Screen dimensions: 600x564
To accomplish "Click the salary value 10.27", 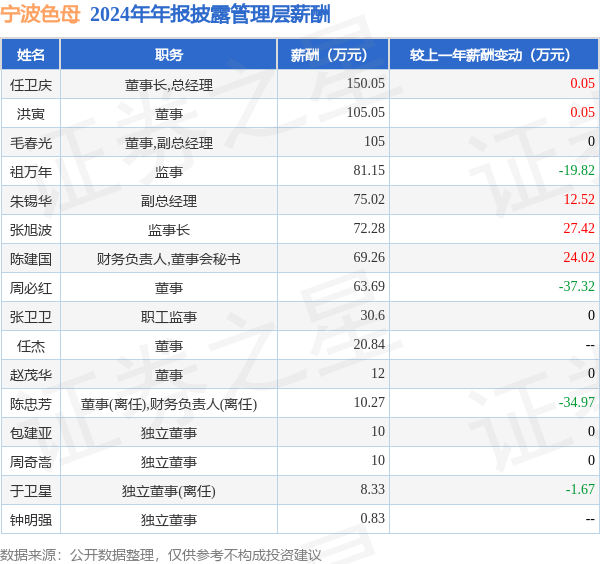I will click(369, 403).
